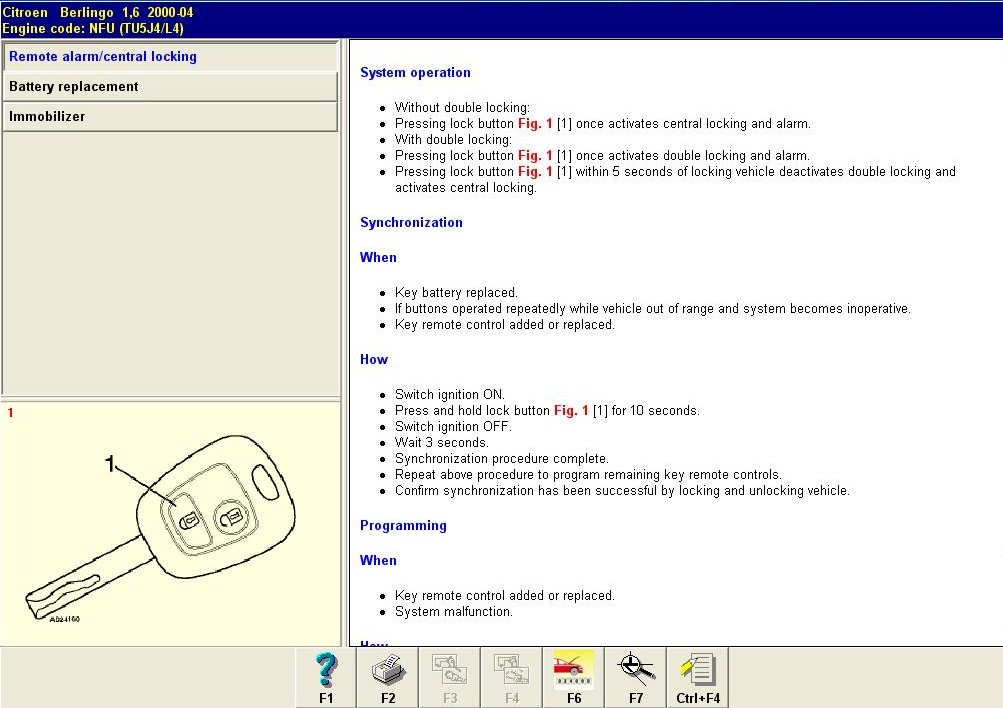Click 'Citroen Berlingo 1,6 2000-04' title text
1003x708 pixels.
coord(97,12)
